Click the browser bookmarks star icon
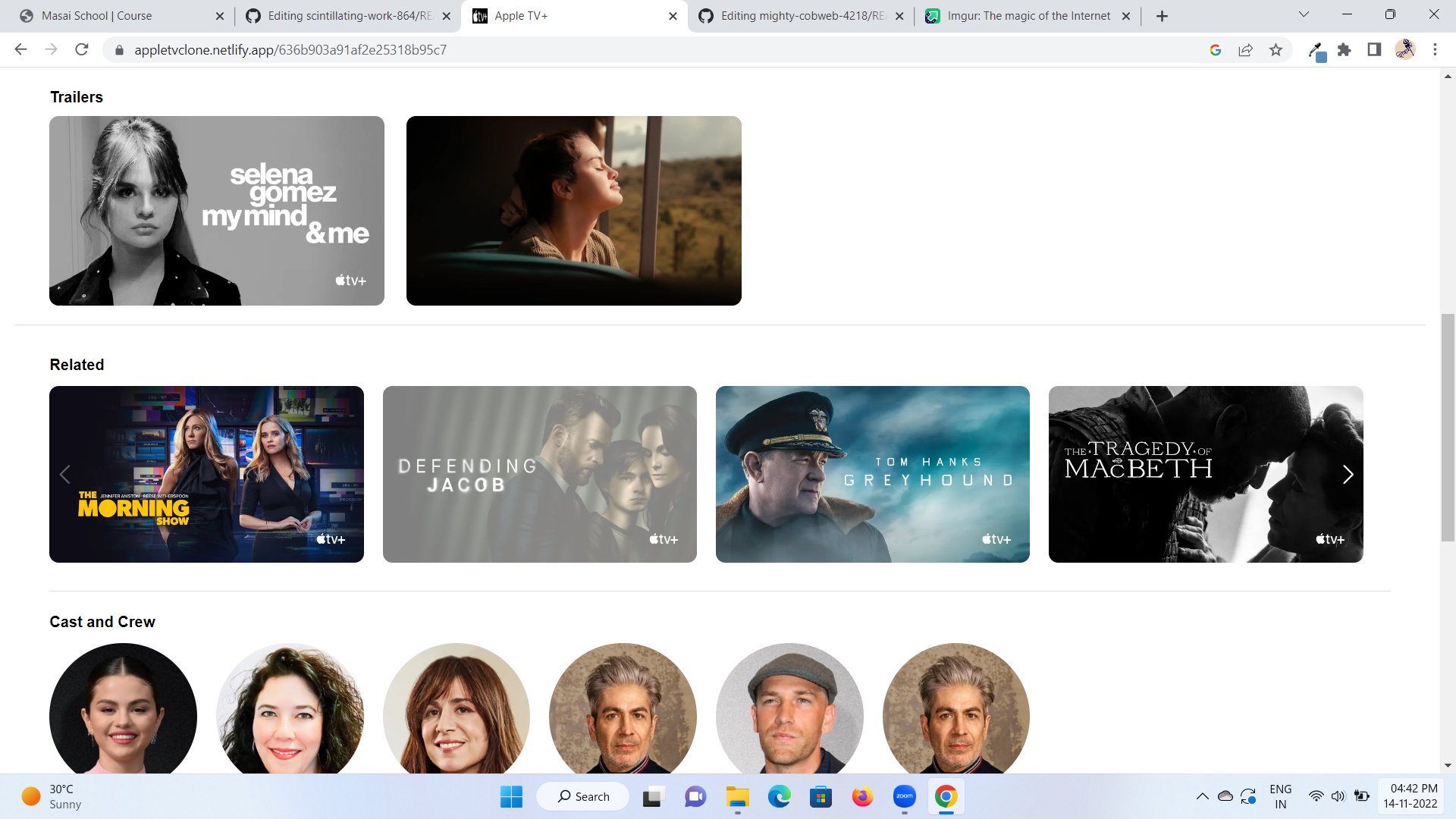Screen dimensions: 1456x819 pyautogui.click(x=1276, y=50)
